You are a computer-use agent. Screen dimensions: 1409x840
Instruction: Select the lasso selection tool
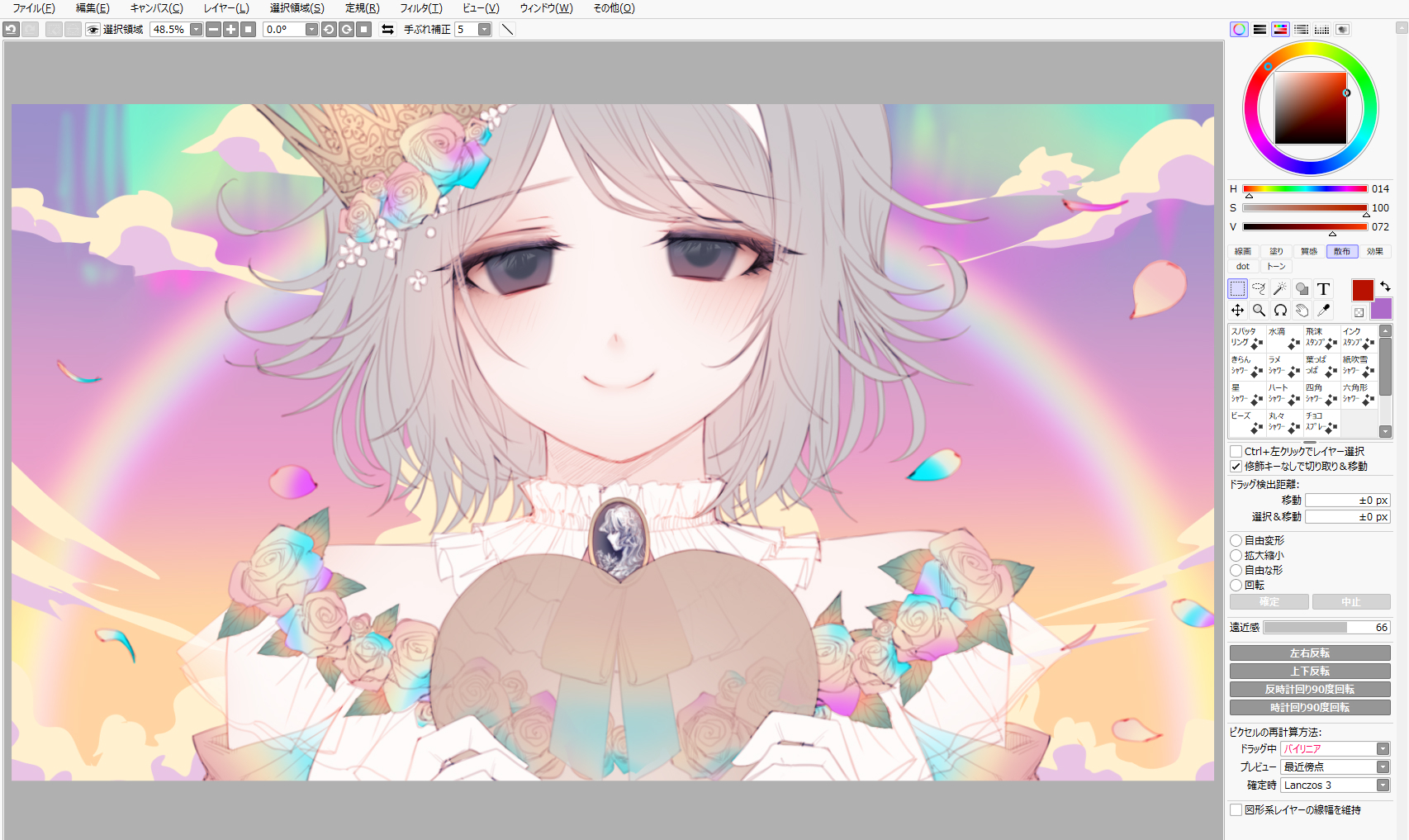(x=1259, y=288)
